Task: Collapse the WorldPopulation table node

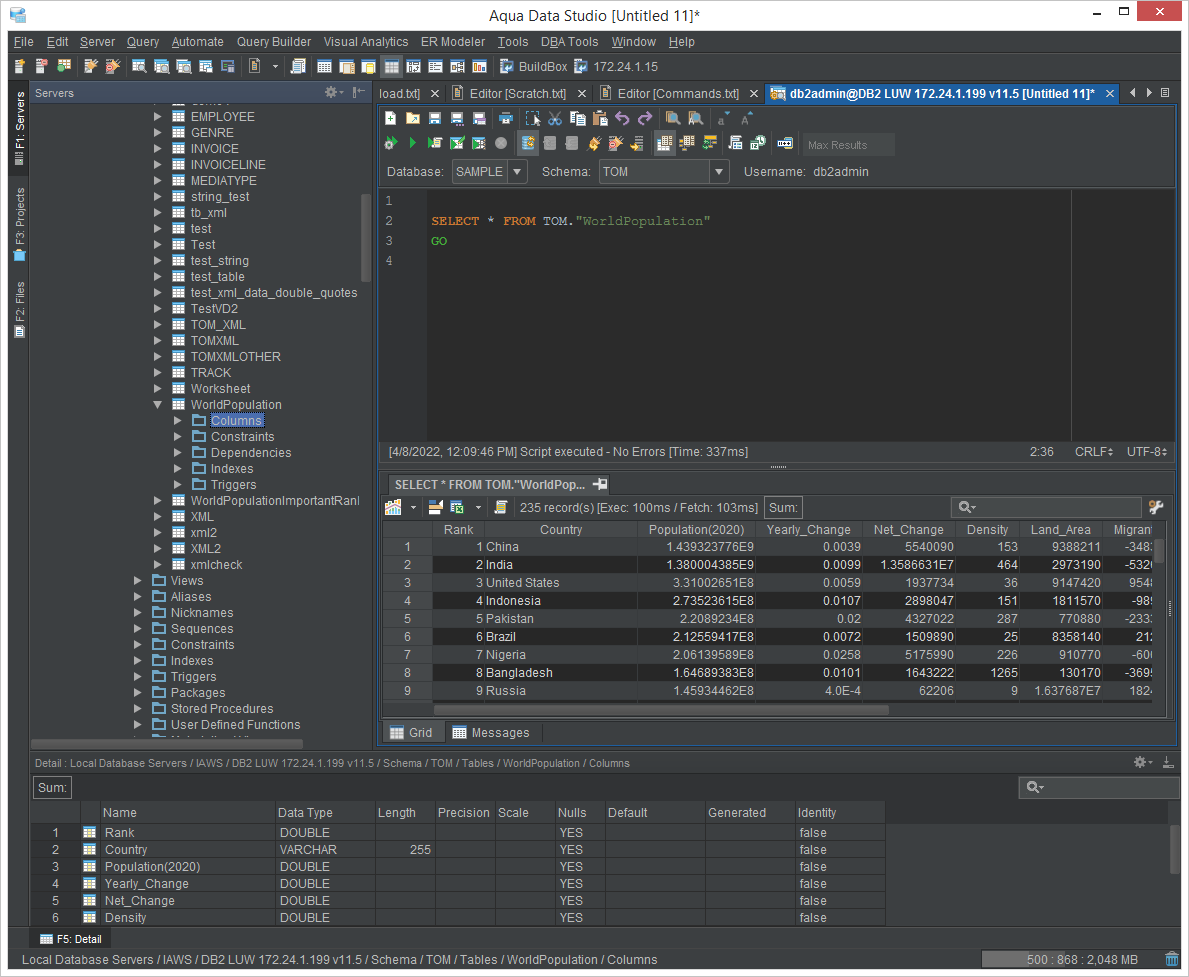Action: tap(157, 404)
